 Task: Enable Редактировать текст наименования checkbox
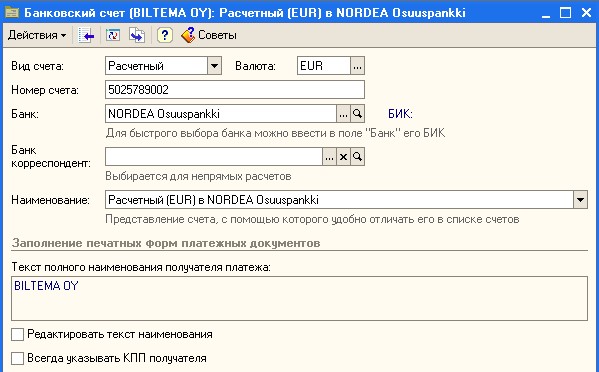pyautogui.click(x=17, y=335)
